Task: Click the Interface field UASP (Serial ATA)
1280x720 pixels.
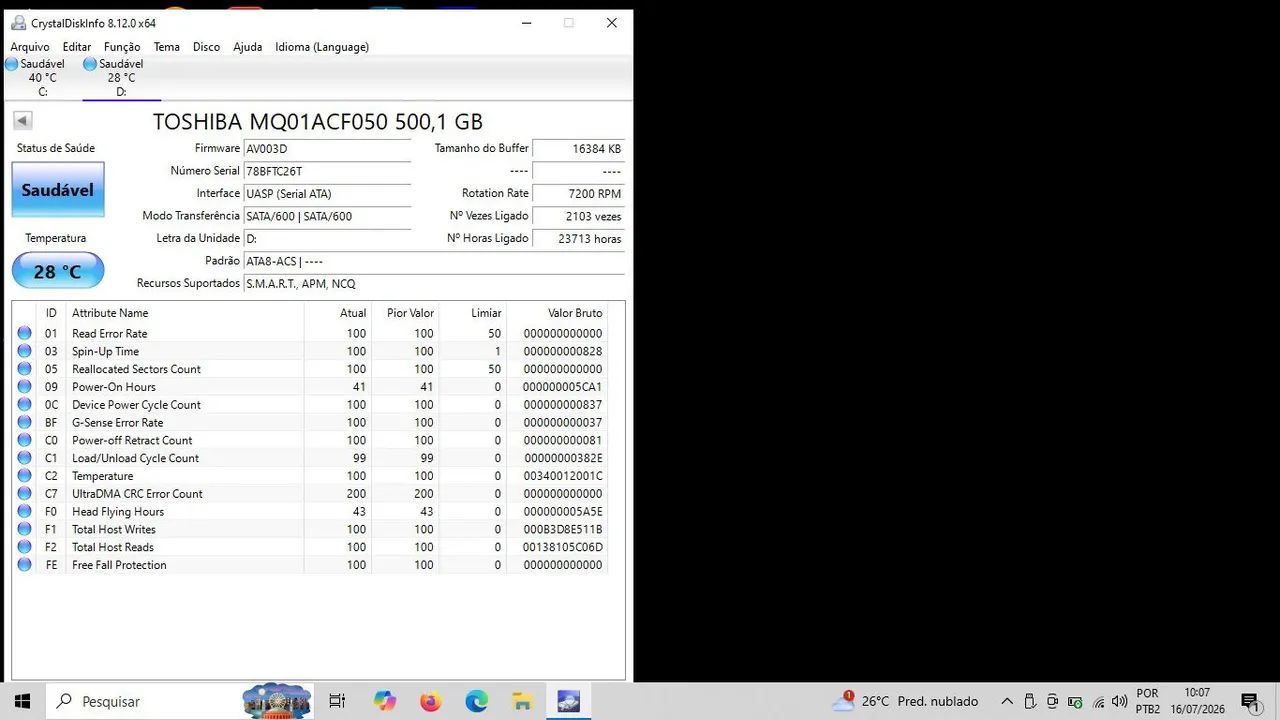Action: tap(327, 194)
